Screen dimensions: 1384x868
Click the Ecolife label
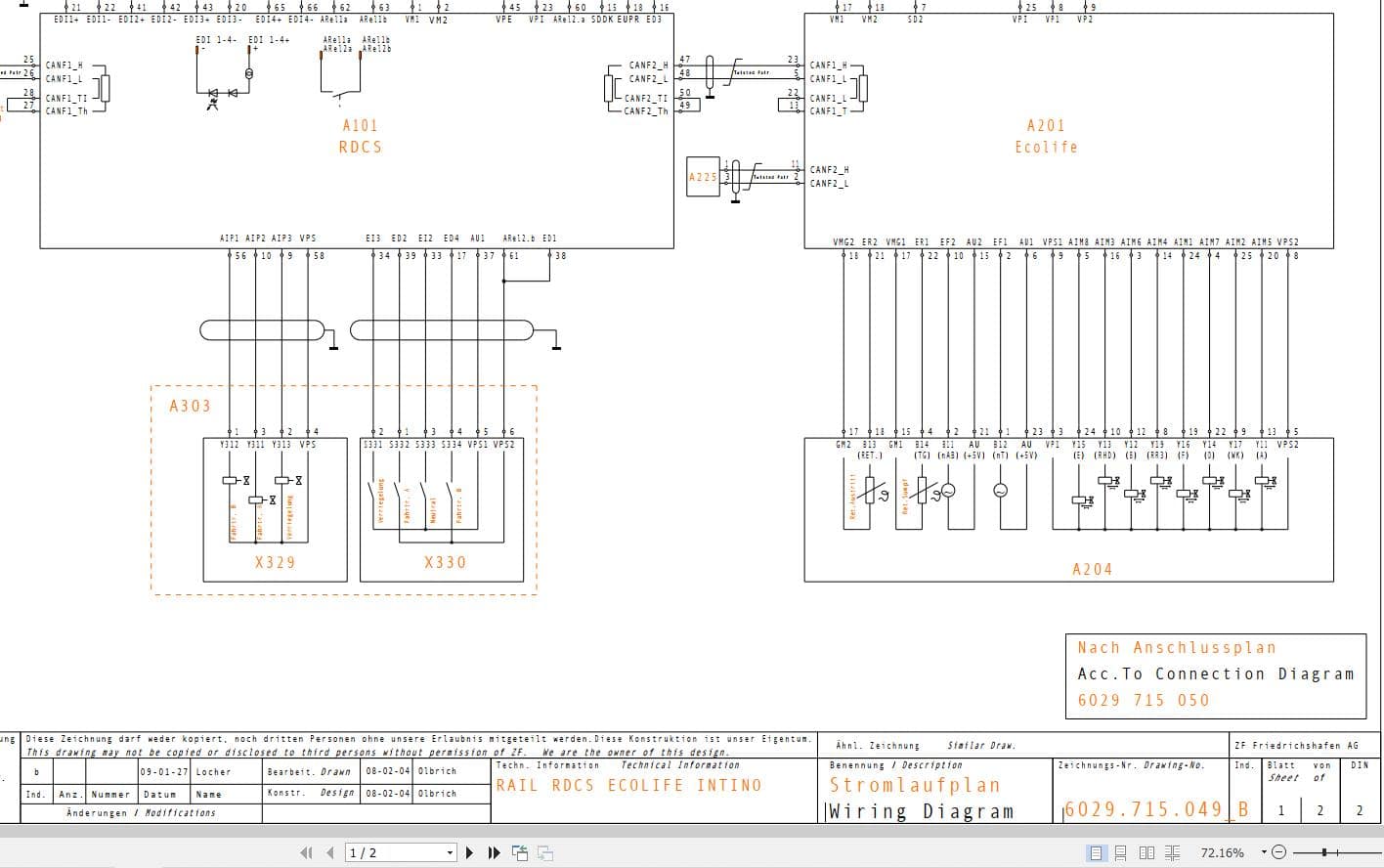[1046, 147]
